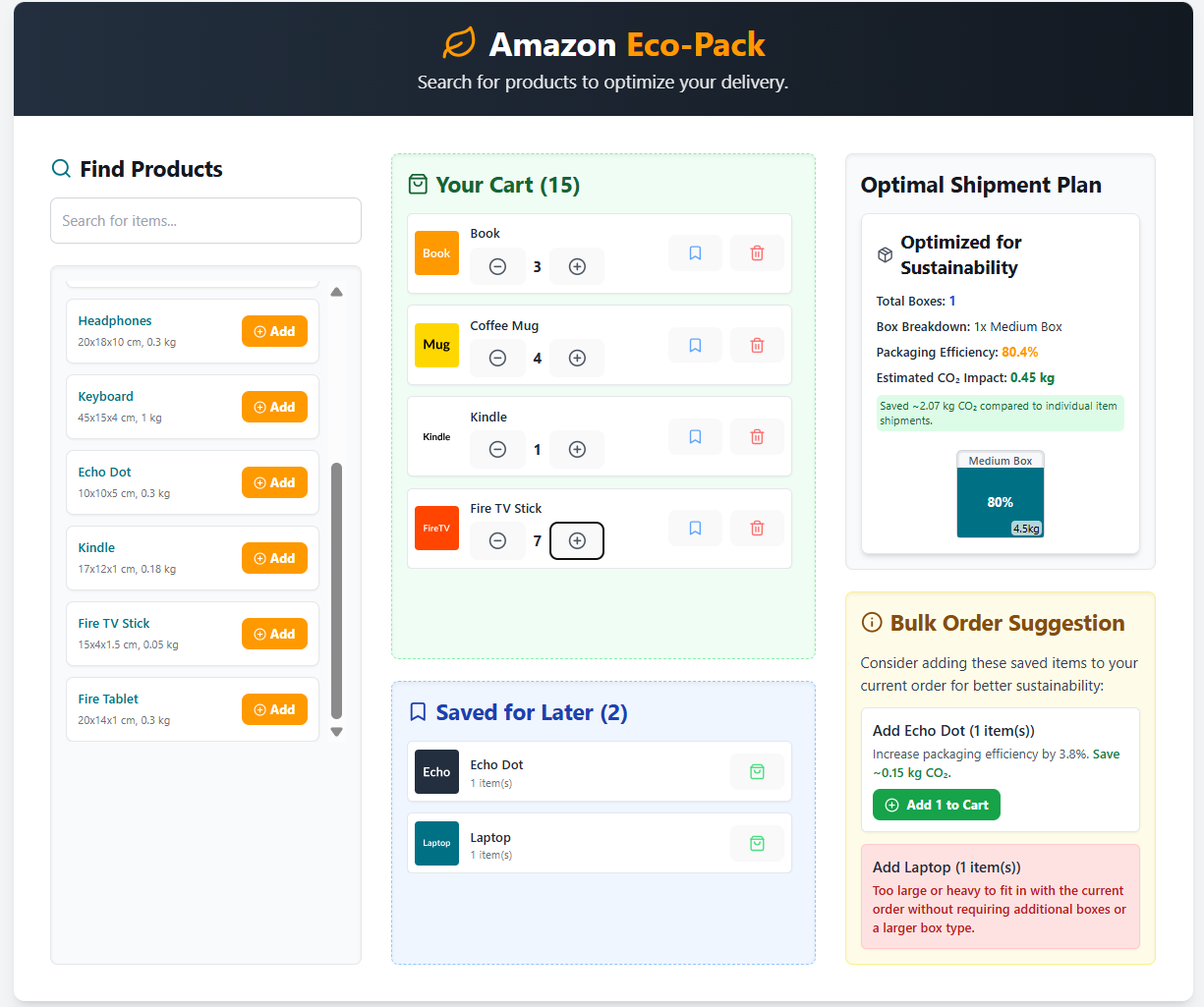Click teal Laptop thumbnail in saved list
The image size is (1204, 1007).
[436, 843]
